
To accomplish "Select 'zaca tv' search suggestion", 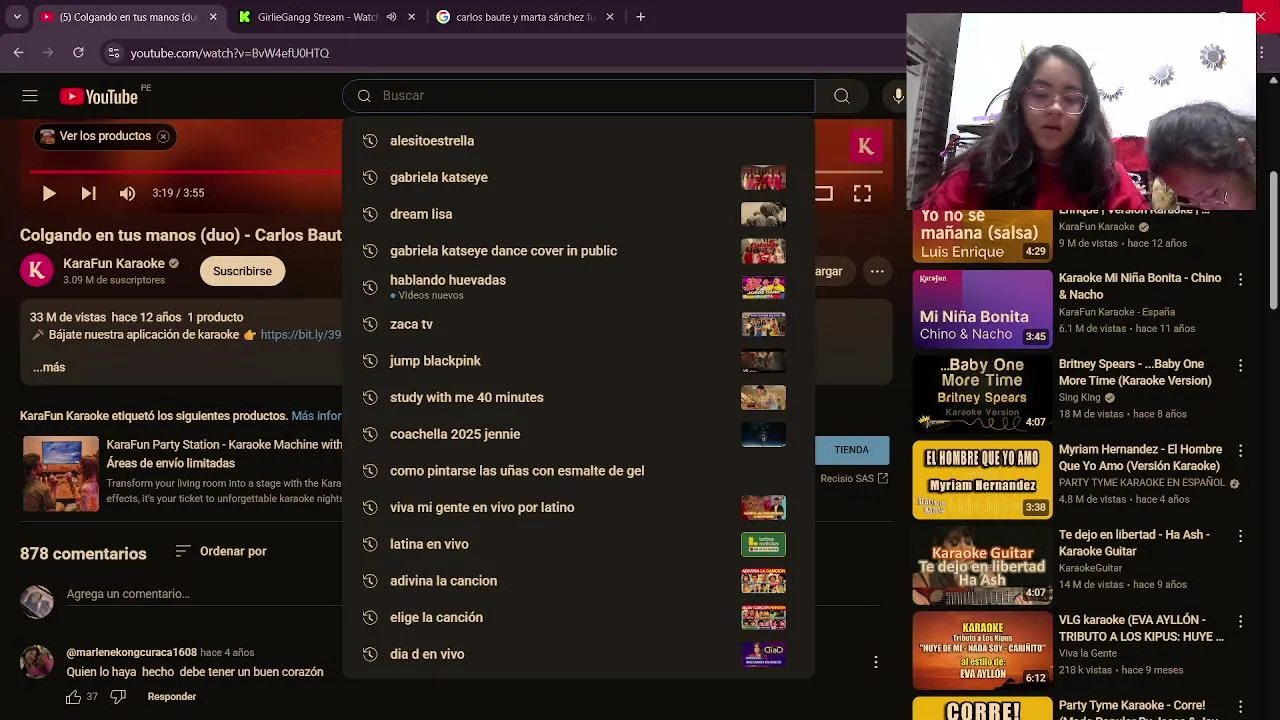I will coord(579,324).
